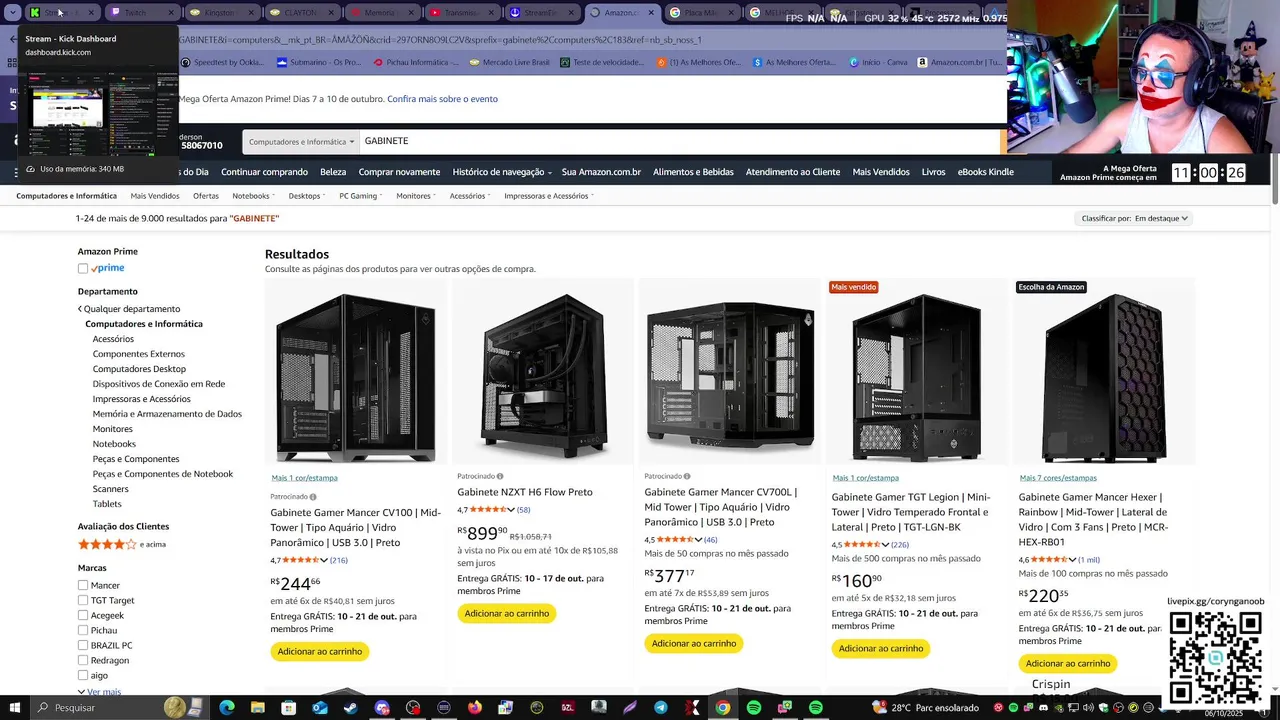This screenshot has height=720, width=1280.
Task: Open the Amazon.com.br bookmark
Action: (x=960, y=62)
